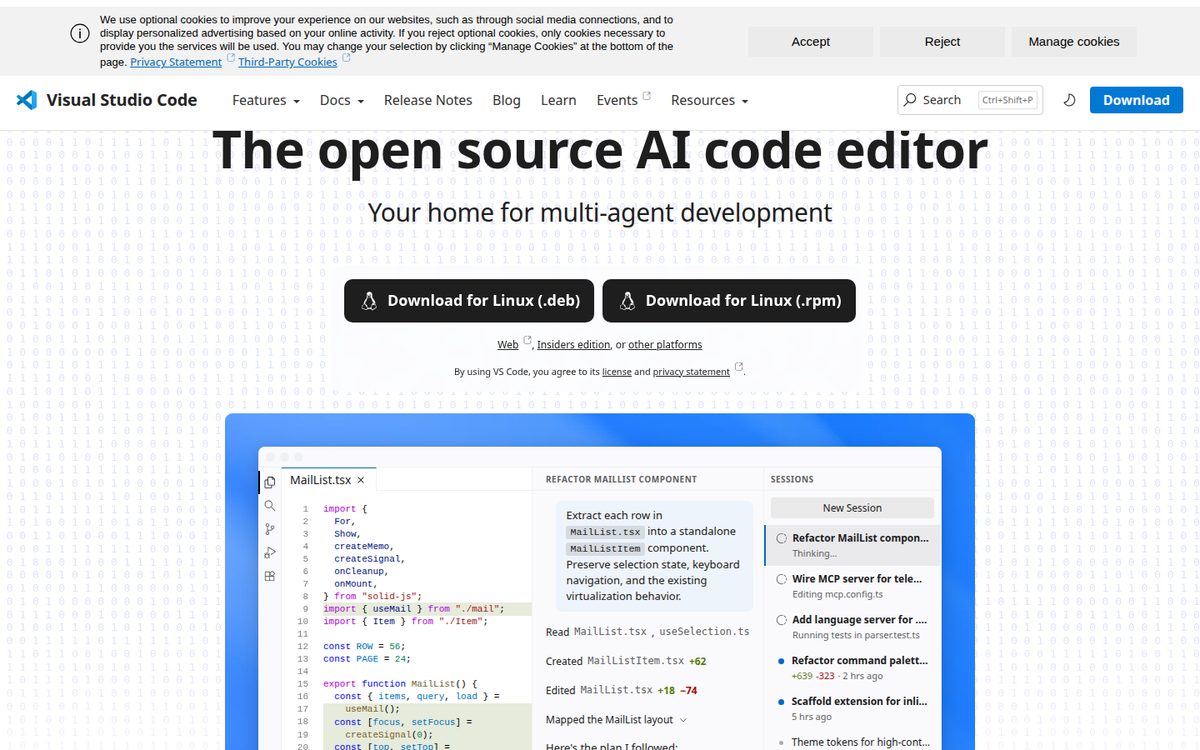Open the Privacy Statement link
The image size is (1200, 750).
[x=176, y=62]
